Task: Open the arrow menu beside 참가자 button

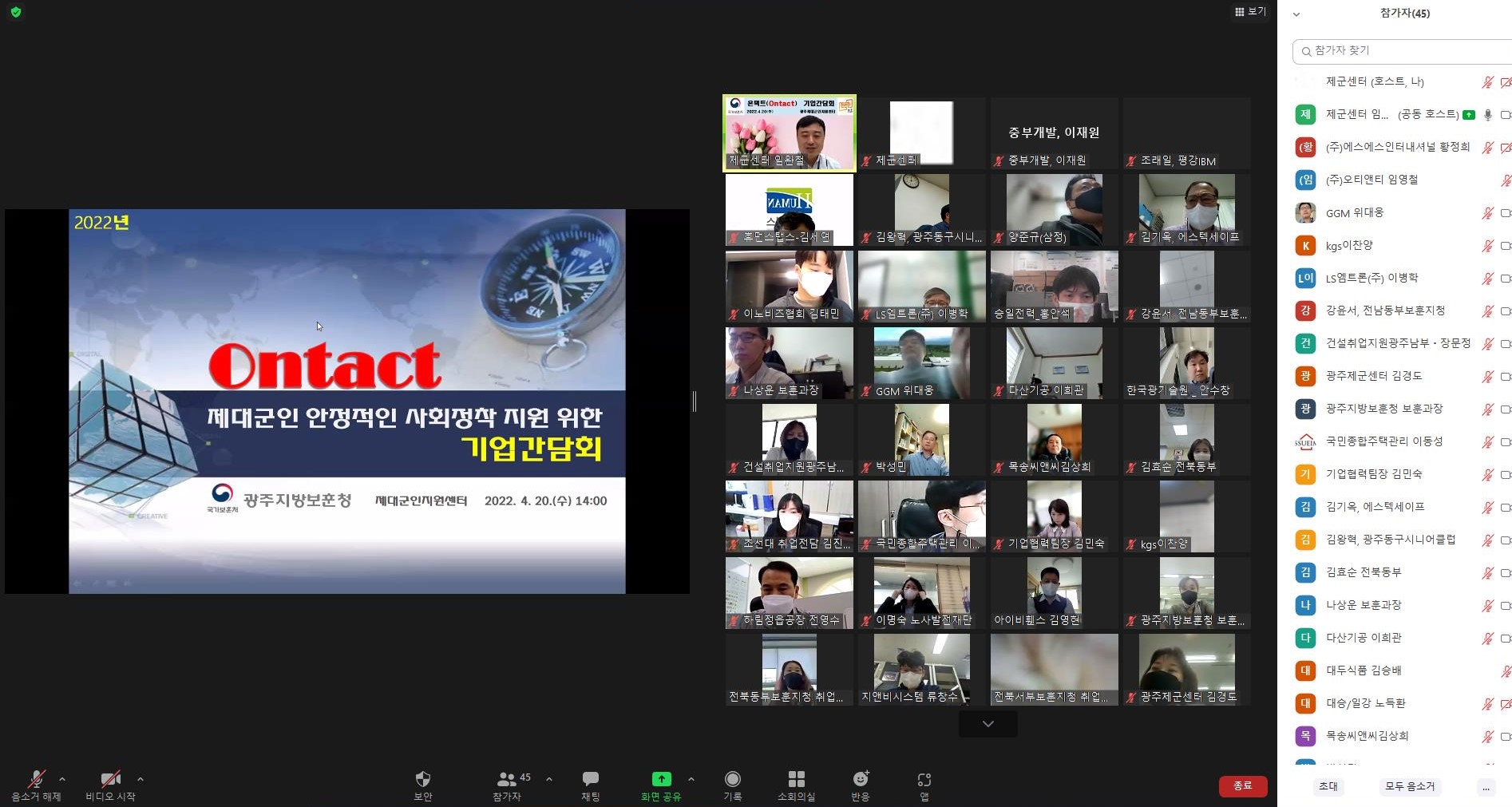Action: click(x=549, y=779)
